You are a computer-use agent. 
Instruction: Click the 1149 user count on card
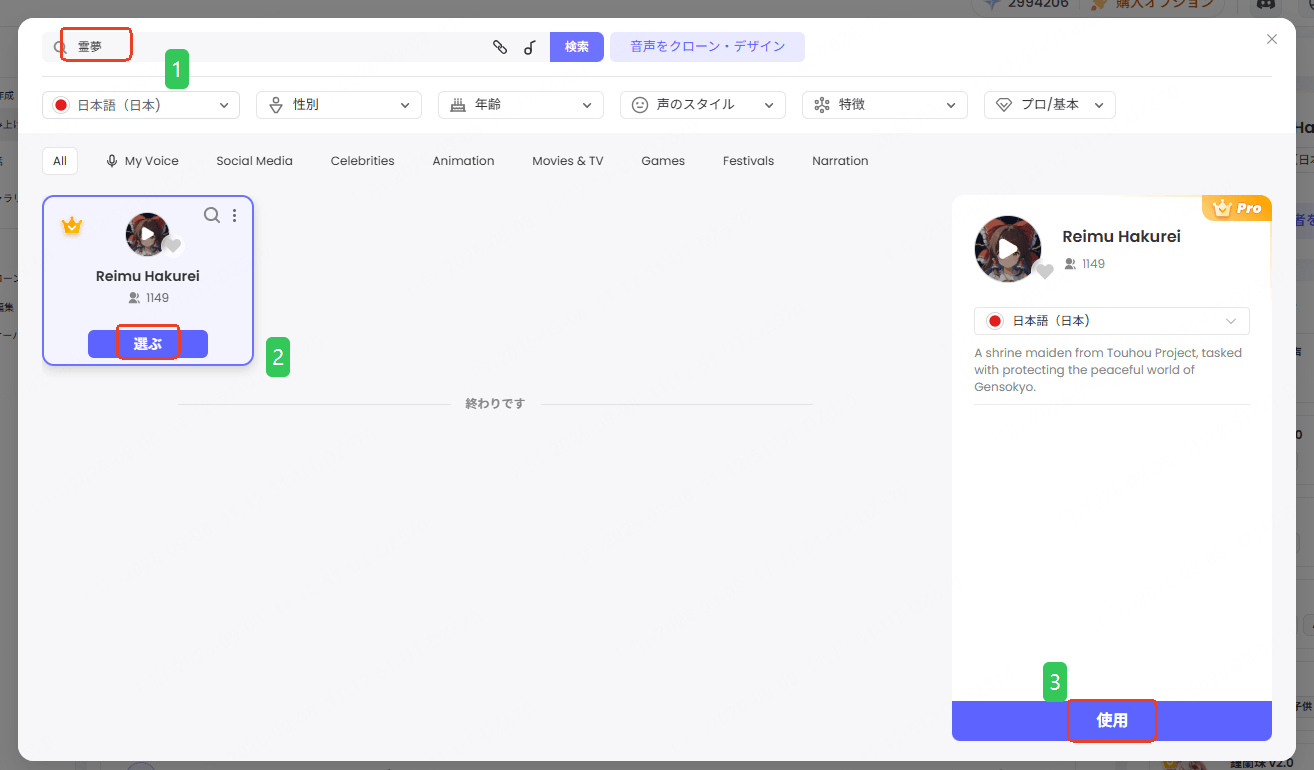pyautogui.click(x=148, y=298)
